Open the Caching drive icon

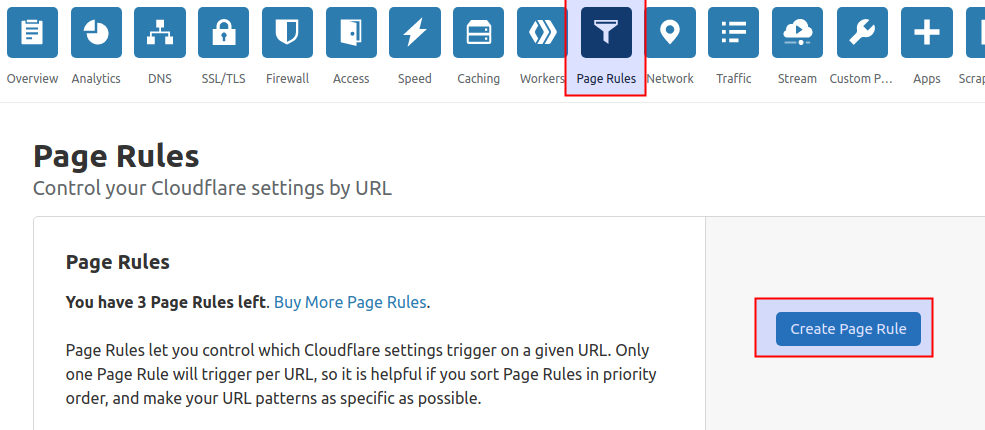(479, 33)
